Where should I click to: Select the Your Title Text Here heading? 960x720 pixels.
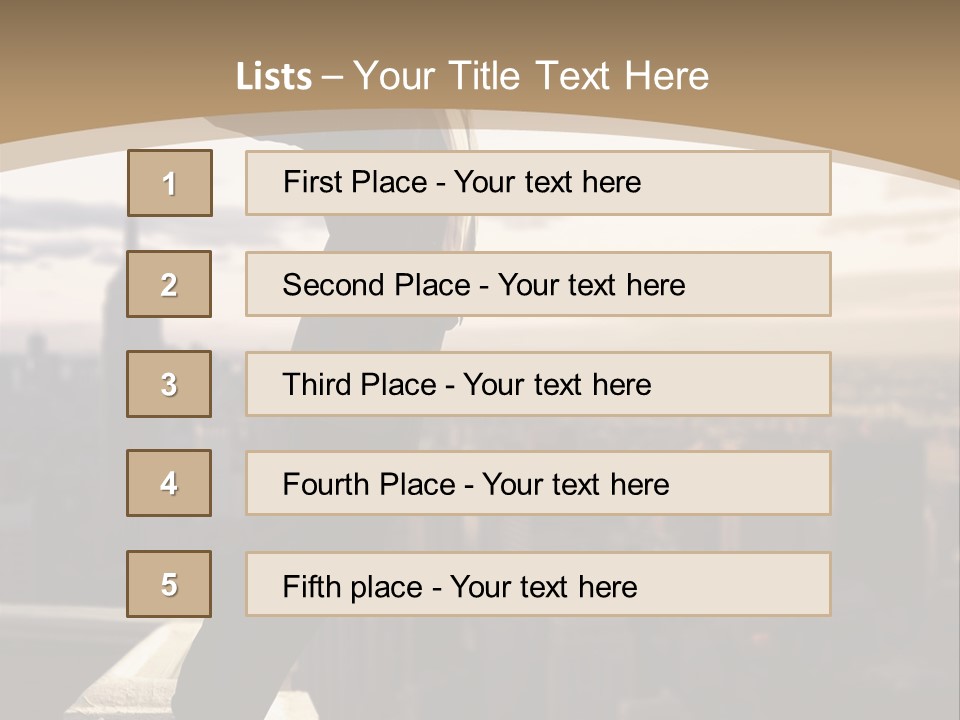(531, 76)
